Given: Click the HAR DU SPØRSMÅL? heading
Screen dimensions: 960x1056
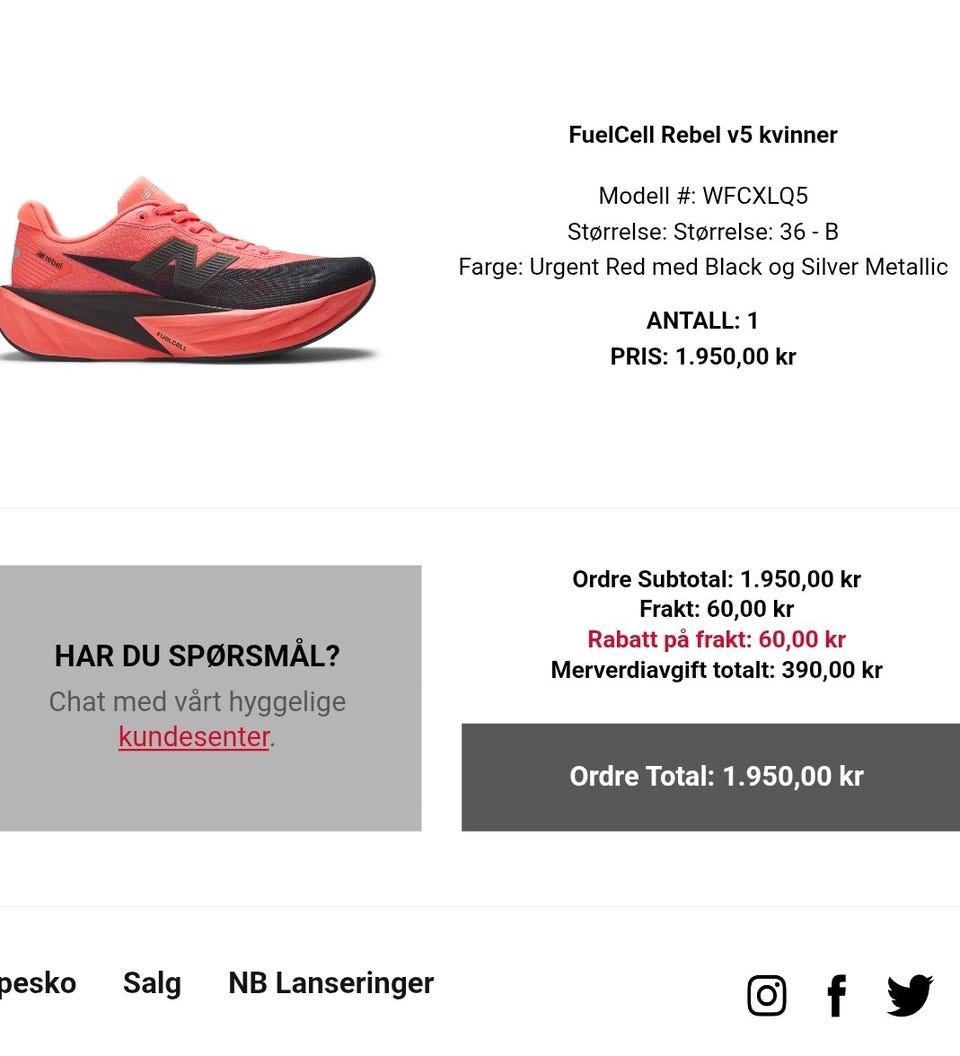Looking at the screenshot, I should click(x=197, y=656).
